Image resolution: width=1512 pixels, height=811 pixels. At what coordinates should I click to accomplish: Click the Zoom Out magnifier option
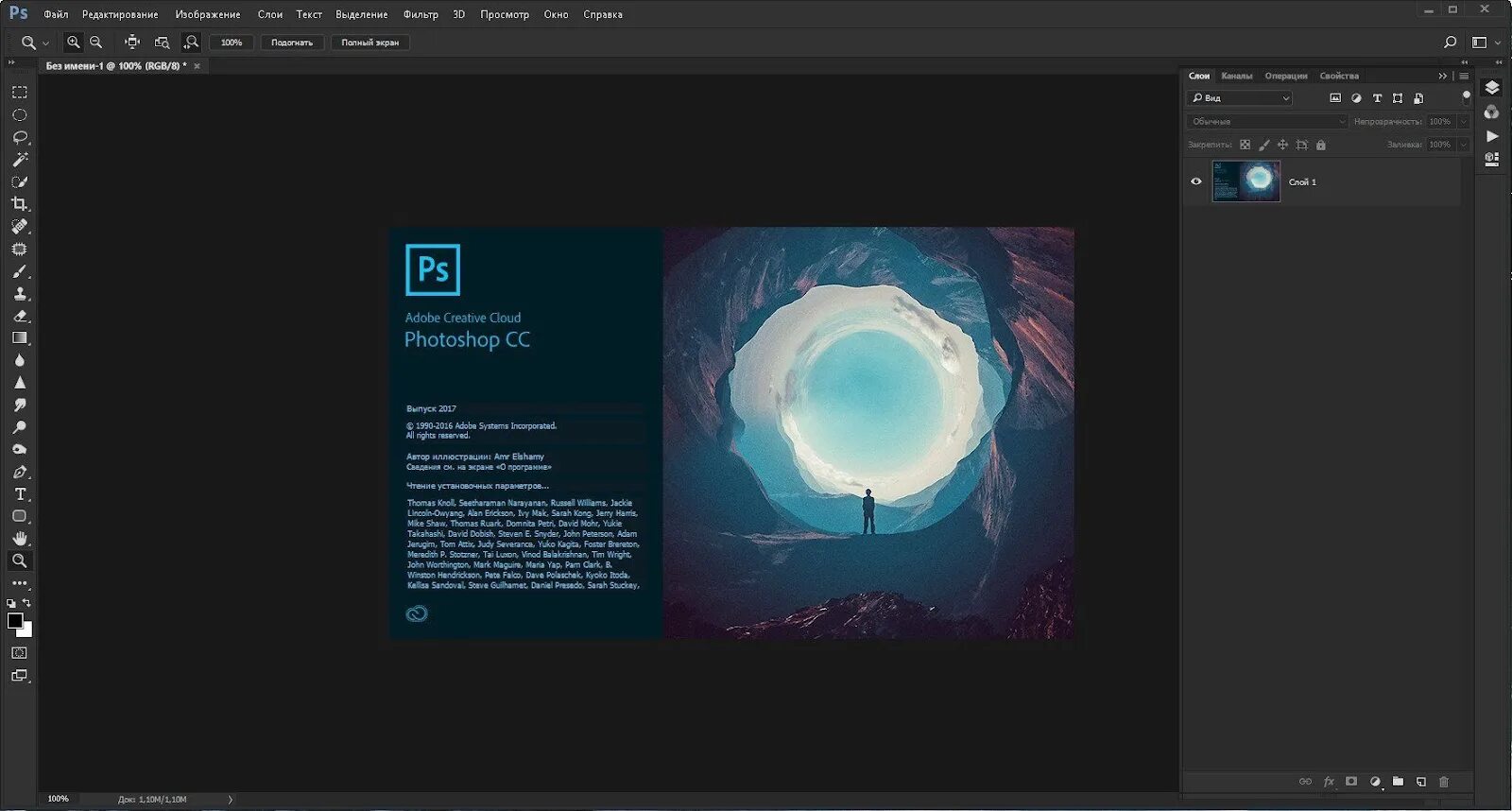(95, 43)
